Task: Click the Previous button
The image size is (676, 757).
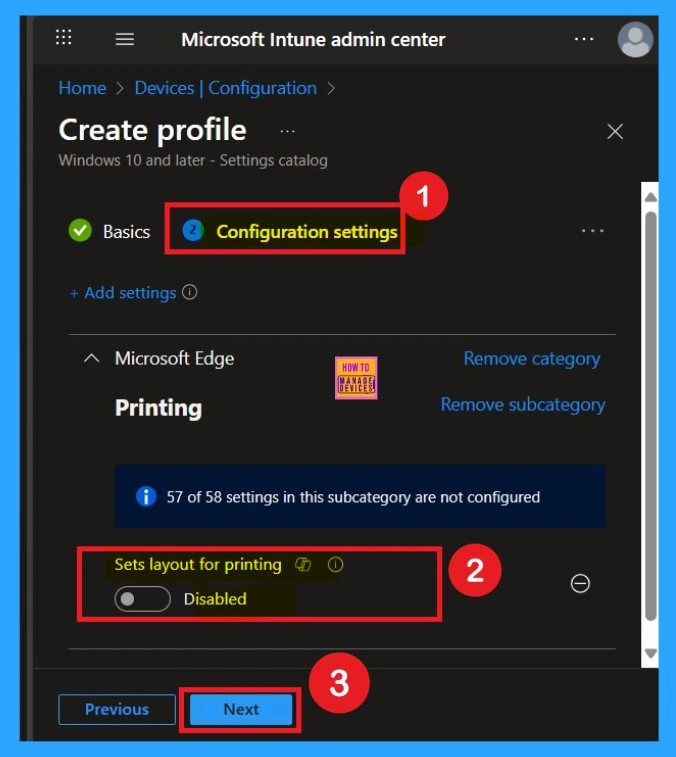Action: tap(117, 709)
